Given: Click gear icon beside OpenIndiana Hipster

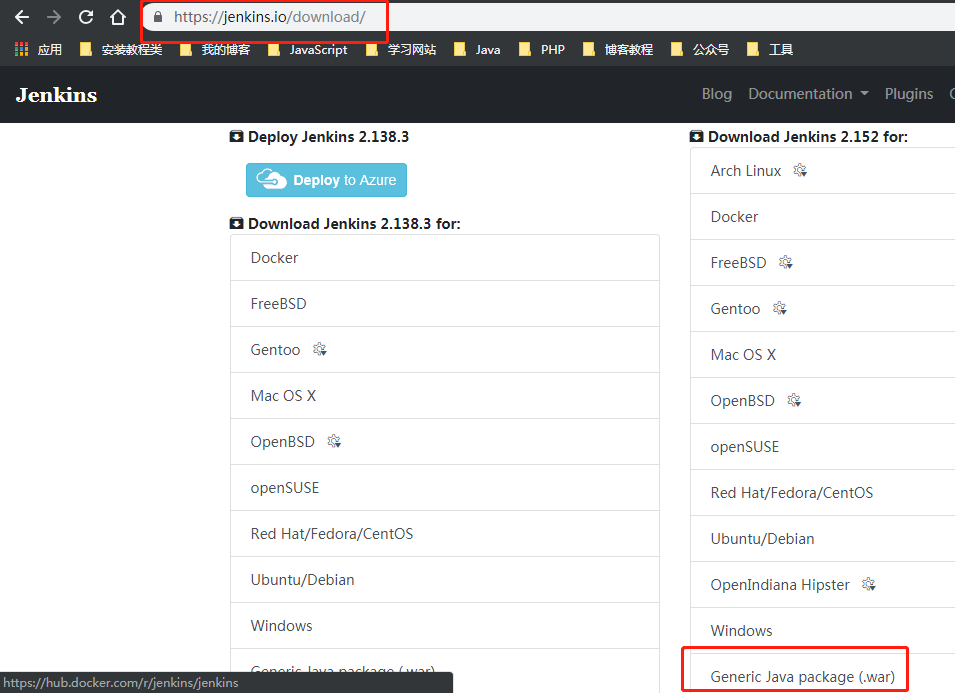Looking at the screenshot, I should [869, 585].
